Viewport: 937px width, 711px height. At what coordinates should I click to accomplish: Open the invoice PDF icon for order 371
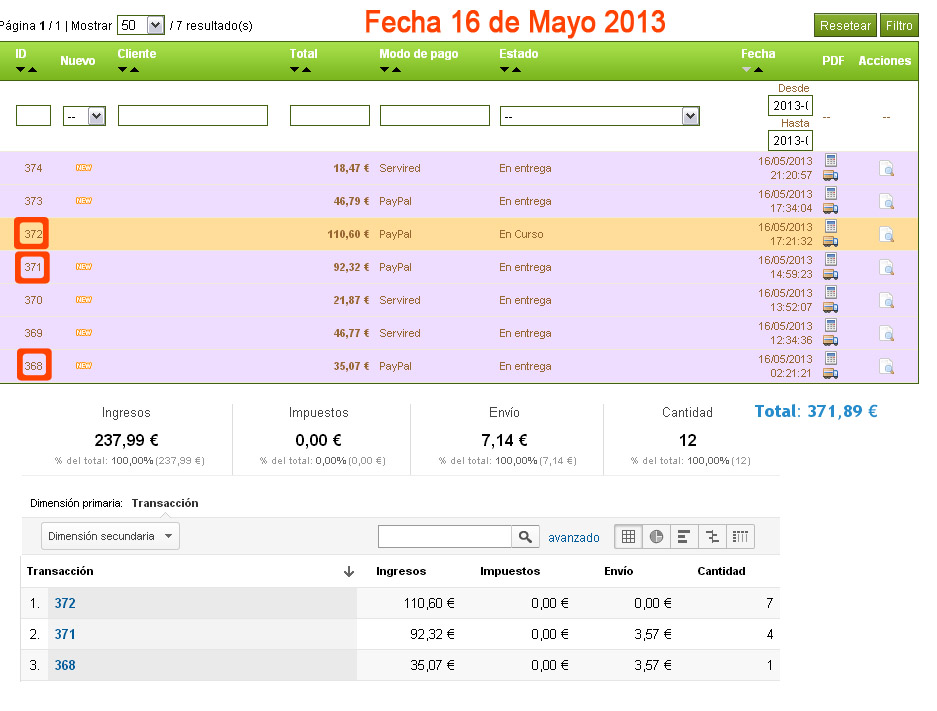(831, 259)
